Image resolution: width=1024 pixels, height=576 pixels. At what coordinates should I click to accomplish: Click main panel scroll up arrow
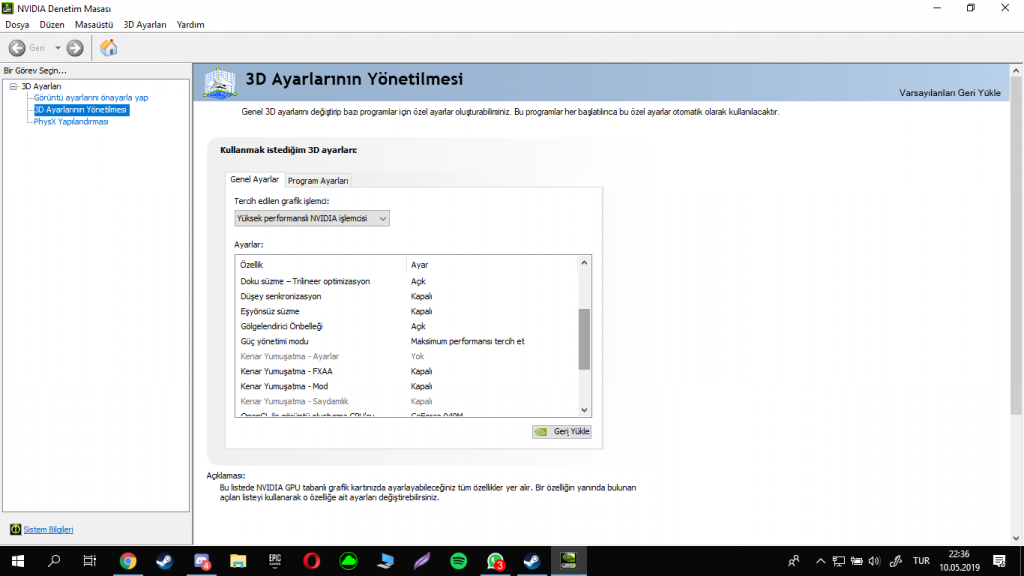(x=1016, y=71)
